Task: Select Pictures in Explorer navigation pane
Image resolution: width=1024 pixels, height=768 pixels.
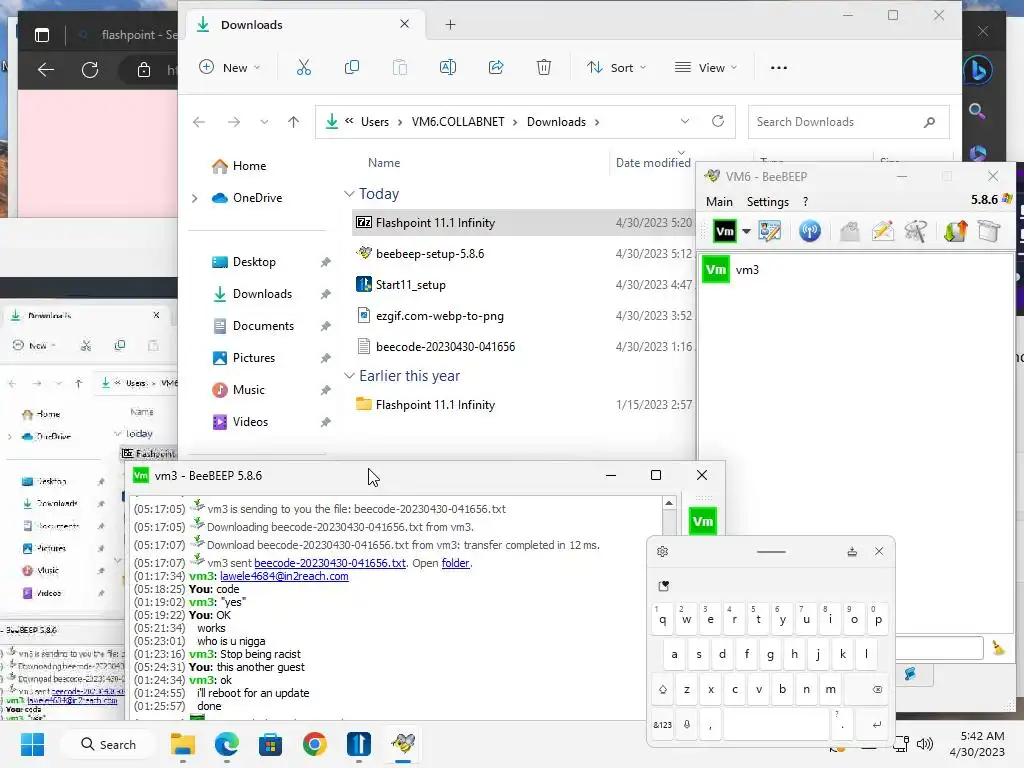Action: click(244, 358)
